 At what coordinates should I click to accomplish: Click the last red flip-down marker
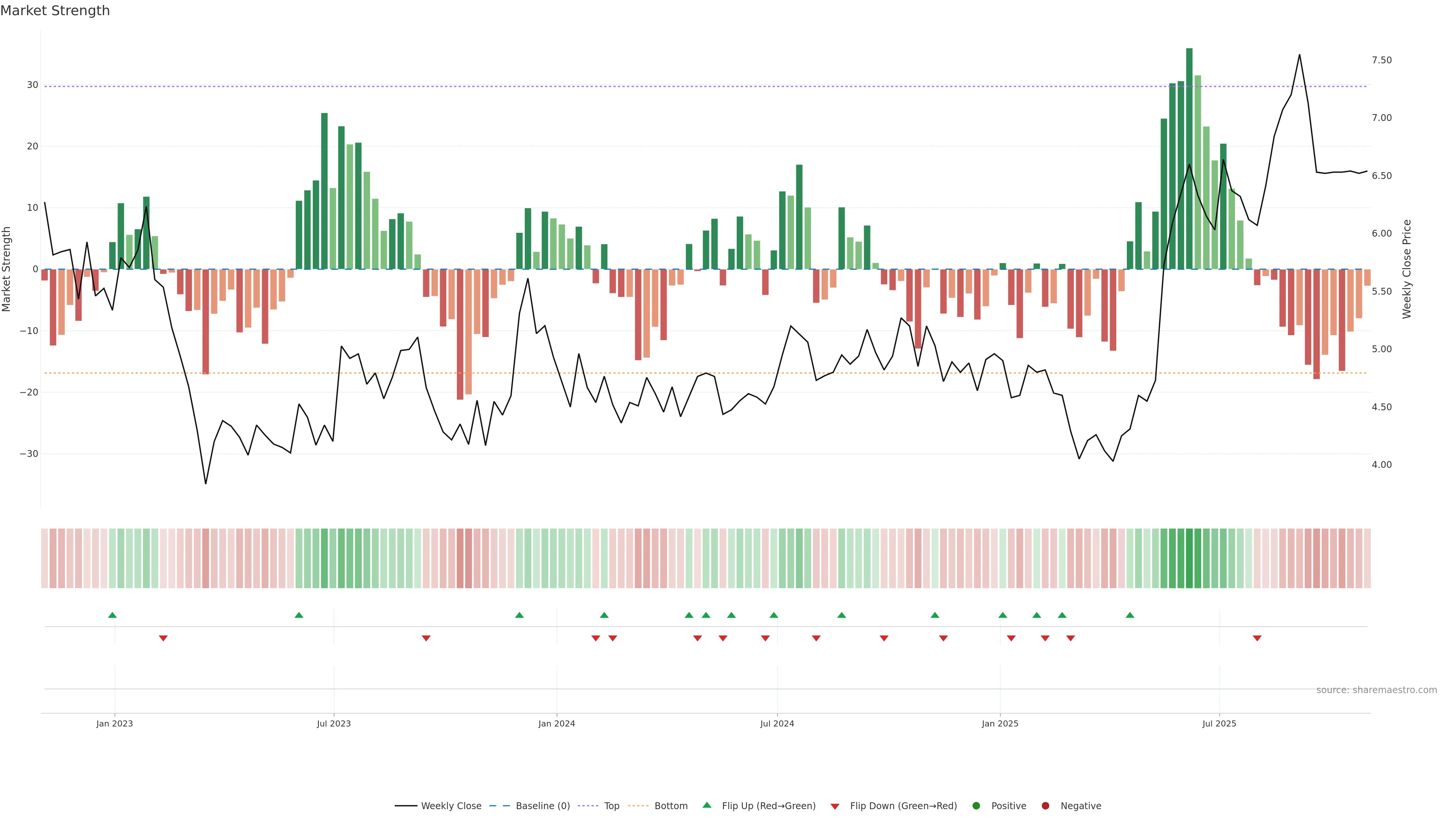[1257, 638]
